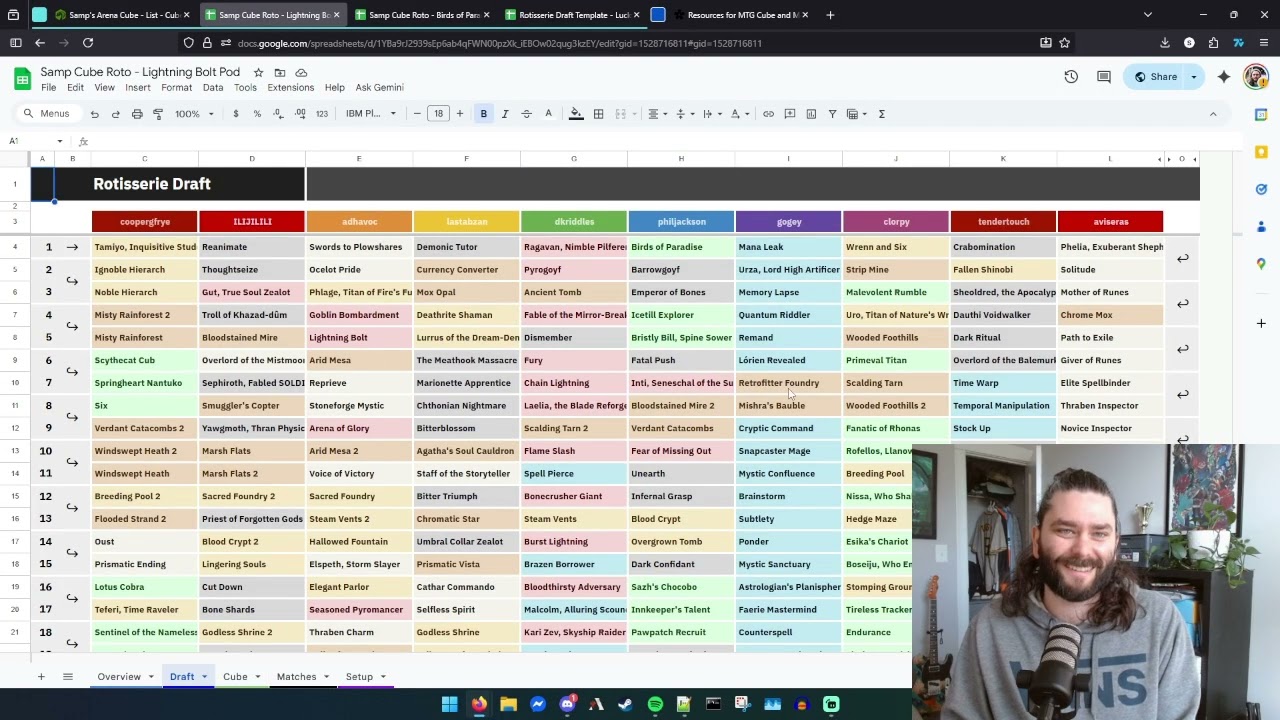
Task: Add a new sheet
Action: click(x=41, y=677)
